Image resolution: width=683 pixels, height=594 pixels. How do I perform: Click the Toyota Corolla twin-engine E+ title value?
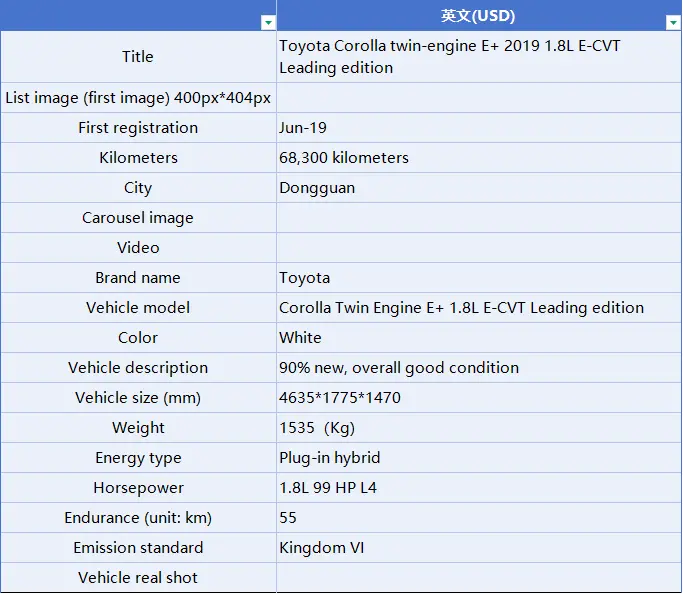click(479, 57)
